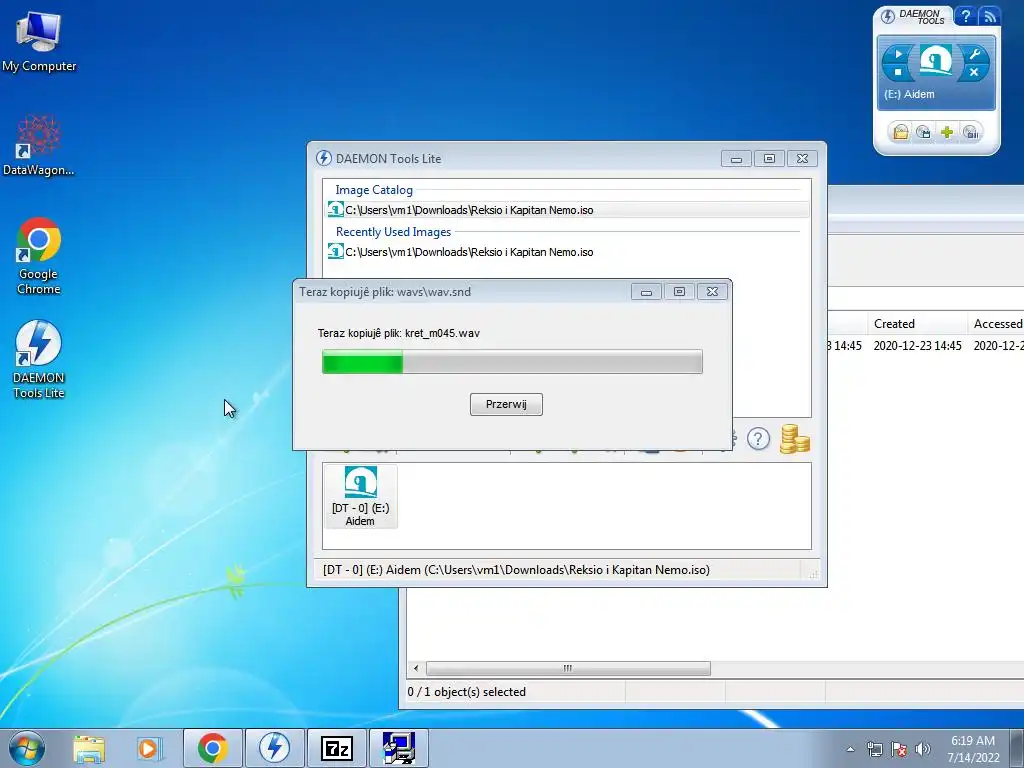The height and width of the screenshot is (768, 1024).
Task: Select Image Catalog entry Reksio i Kapitan Nemo.iso
Action: [567, 210]
